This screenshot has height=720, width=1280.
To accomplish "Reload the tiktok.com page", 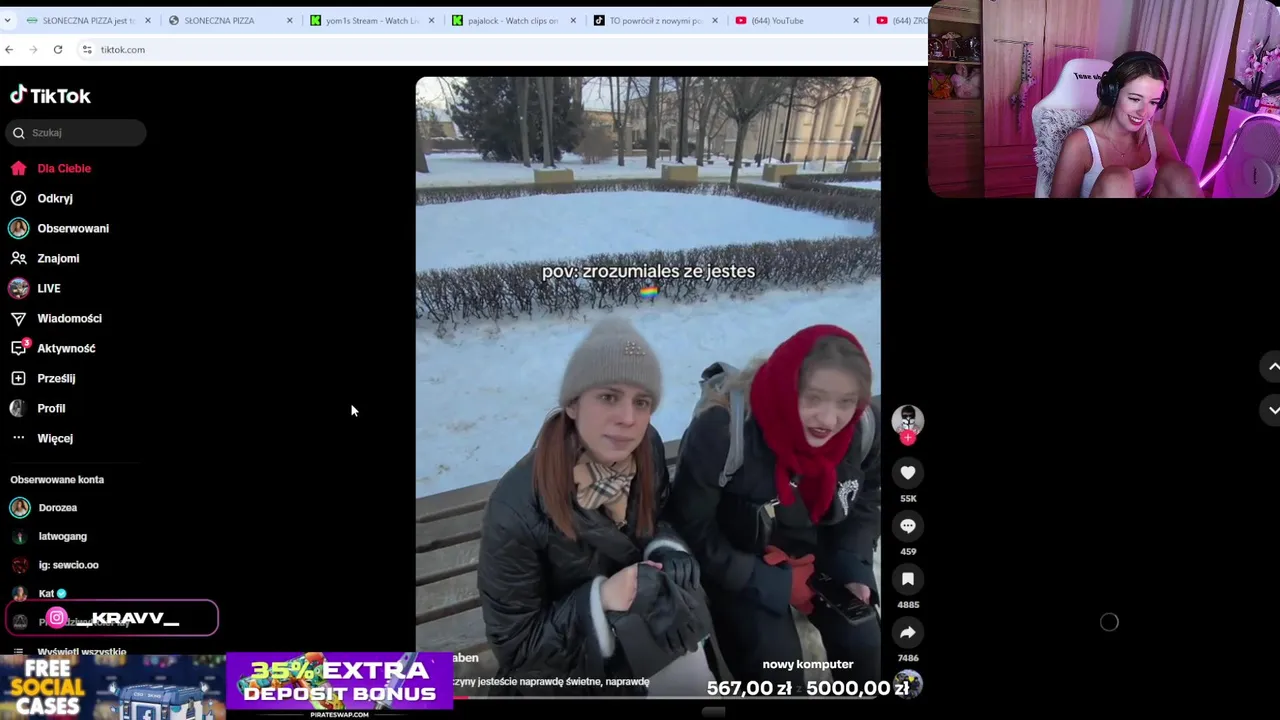I will [58, 49].
